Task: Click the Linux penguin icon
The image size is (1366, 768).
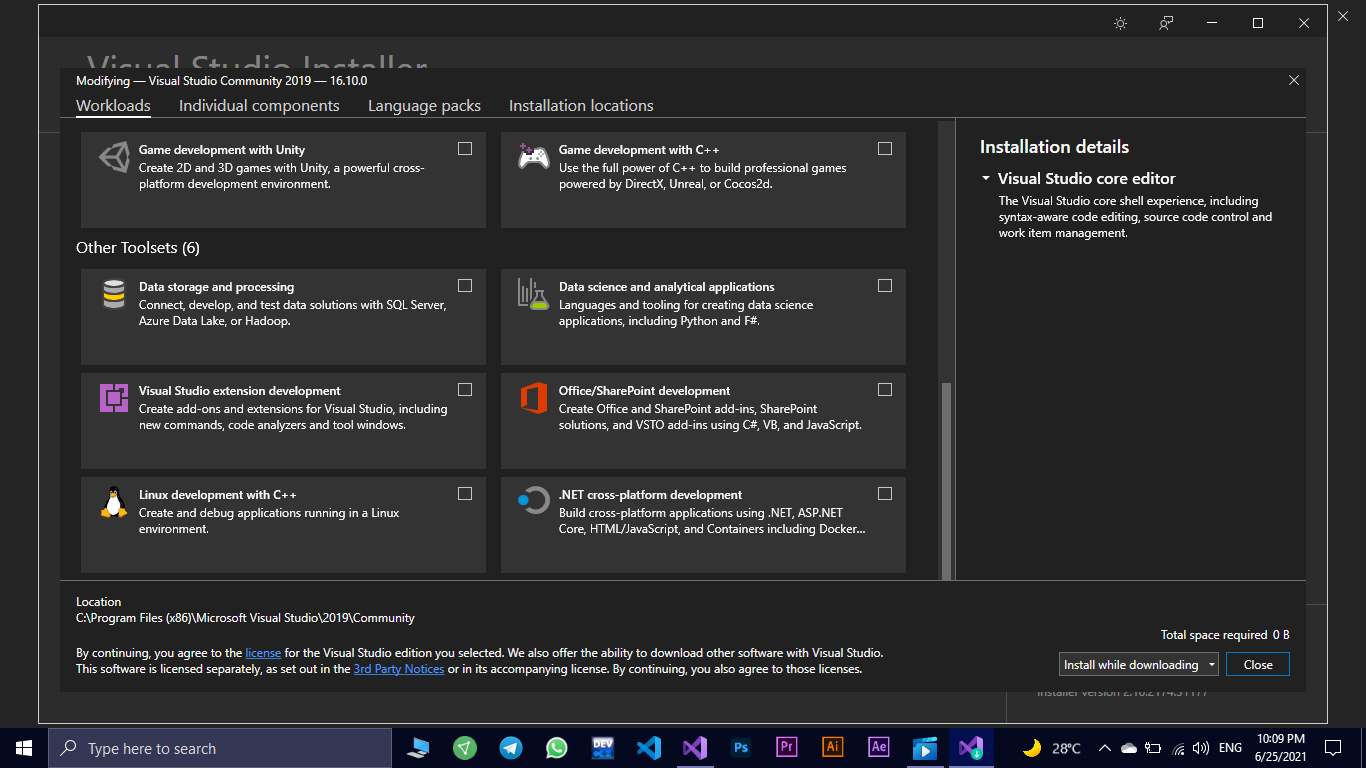Action: [114, 502]
